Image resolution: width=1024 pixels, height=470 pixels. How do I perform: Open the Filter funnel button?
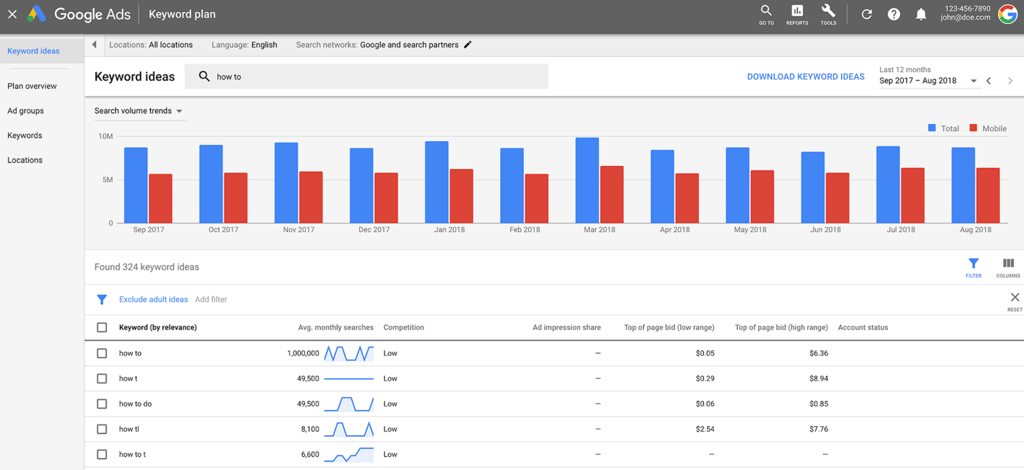tap(973, 267)
